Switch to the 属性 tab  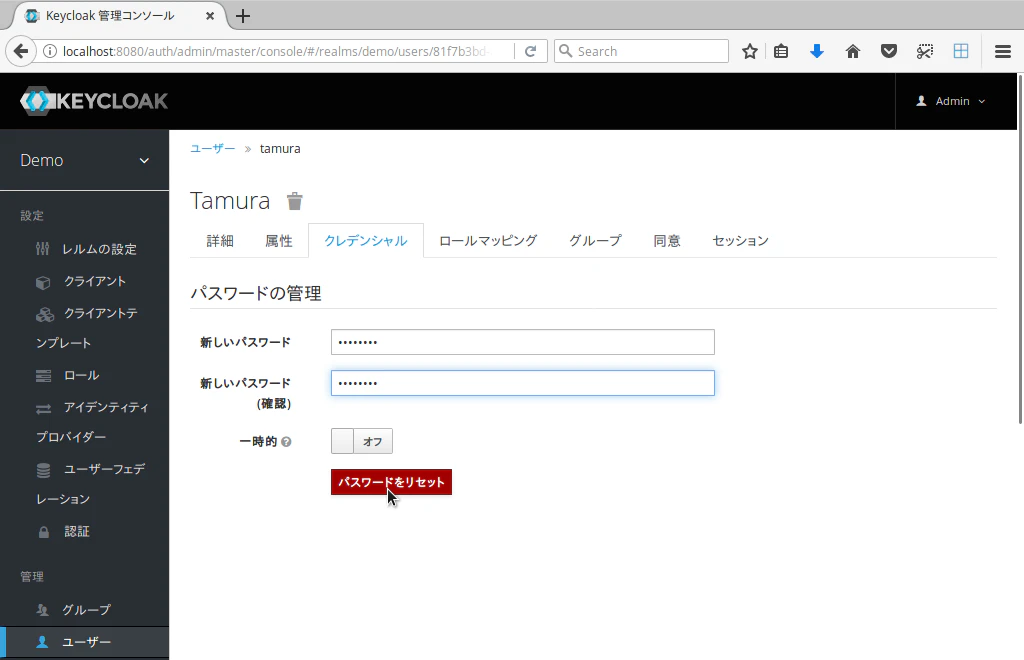click(x=279, y=241)
